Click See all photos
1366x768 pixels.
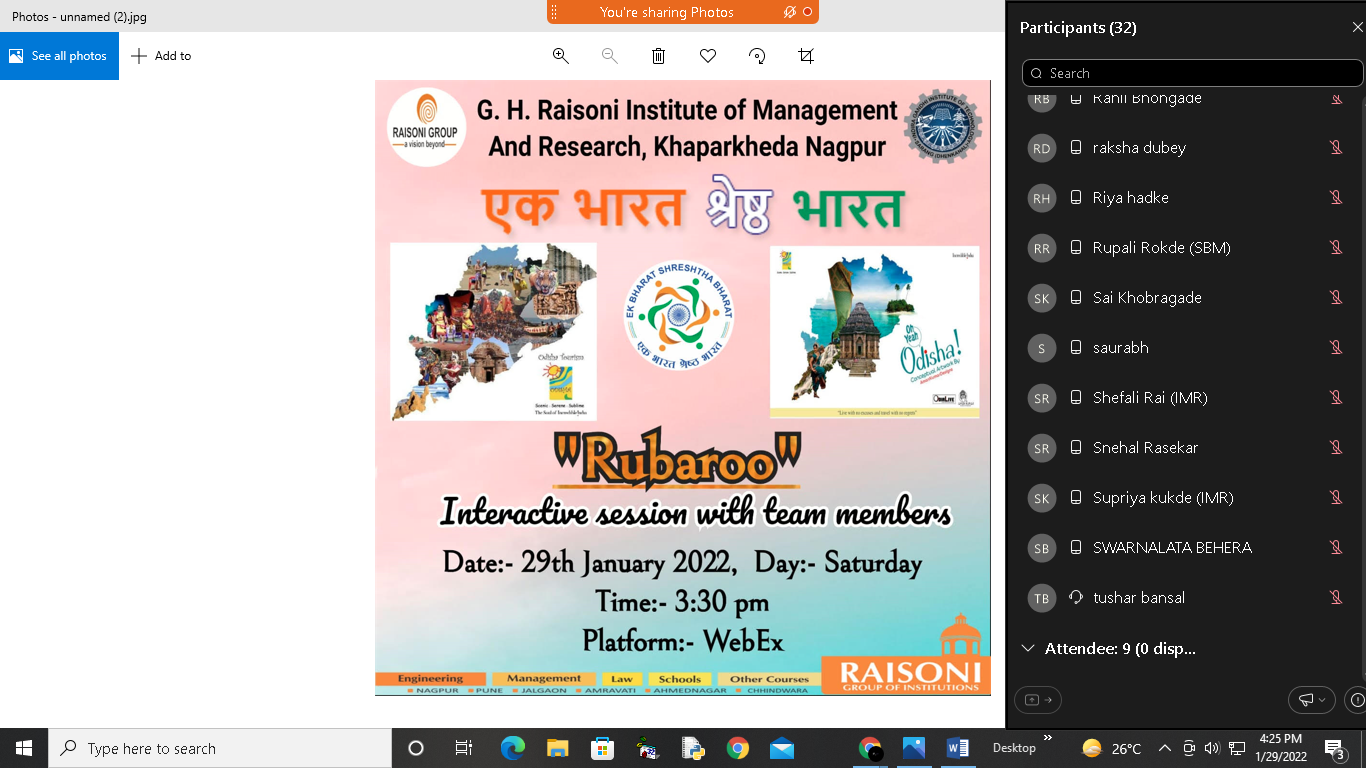pos(59,56)
